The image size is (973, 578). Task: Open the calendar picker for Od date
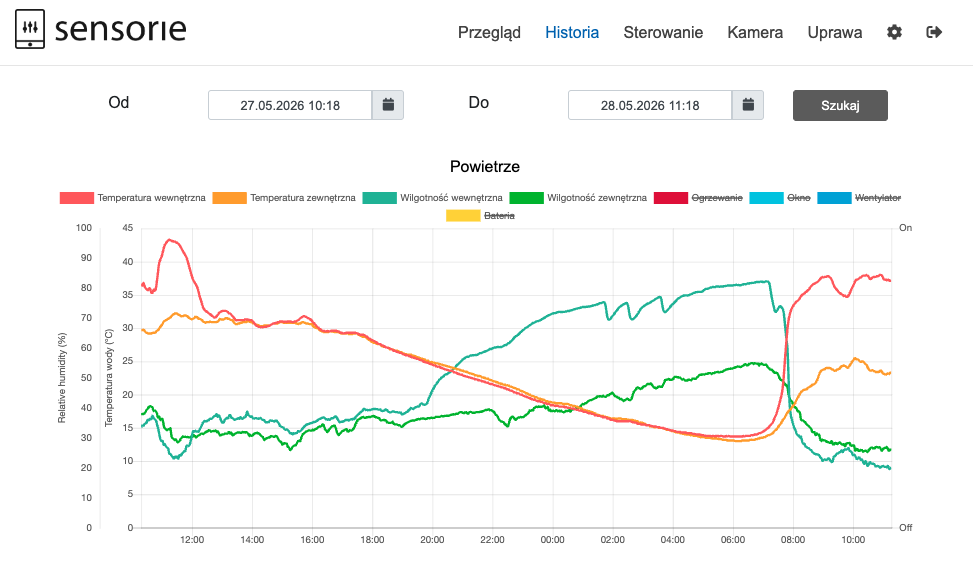[388, 105]
